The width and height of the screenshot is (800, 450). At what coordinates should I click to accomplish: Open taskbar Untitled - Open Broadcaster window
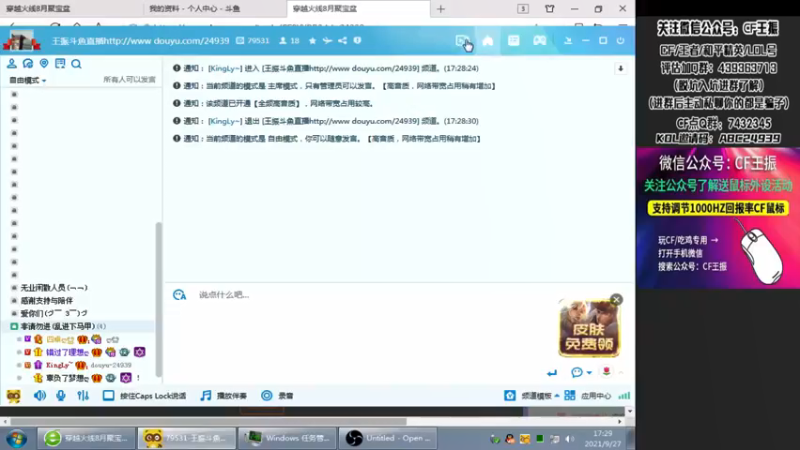(x=388, y=439)
